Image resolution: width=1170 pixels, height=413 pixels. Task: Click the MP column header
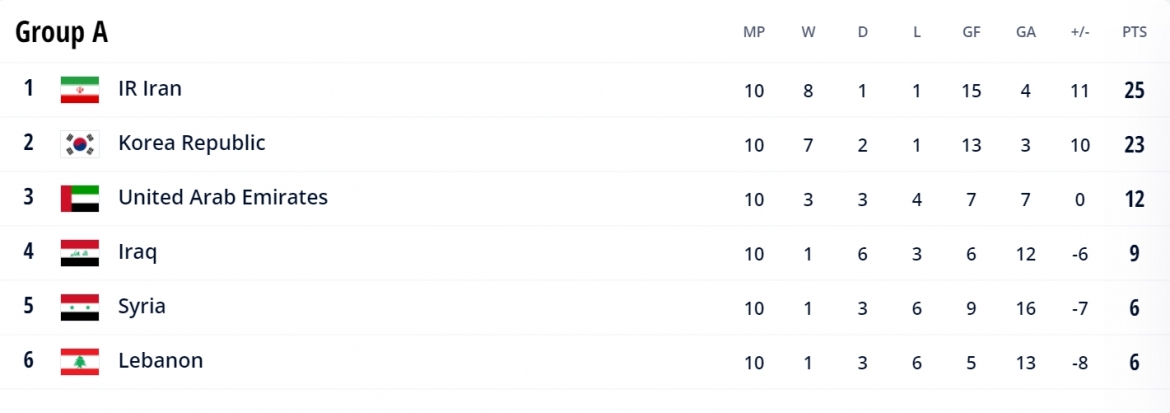(754, 32)
